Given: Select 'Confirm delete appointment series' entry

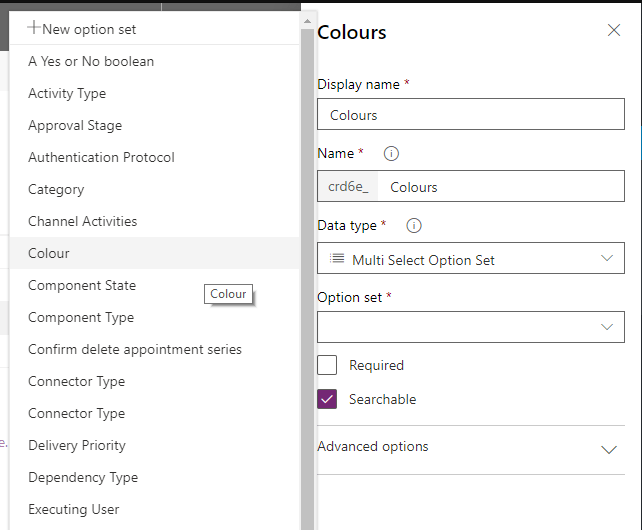Looking at the screenshot, I should [x=155, y=349].
